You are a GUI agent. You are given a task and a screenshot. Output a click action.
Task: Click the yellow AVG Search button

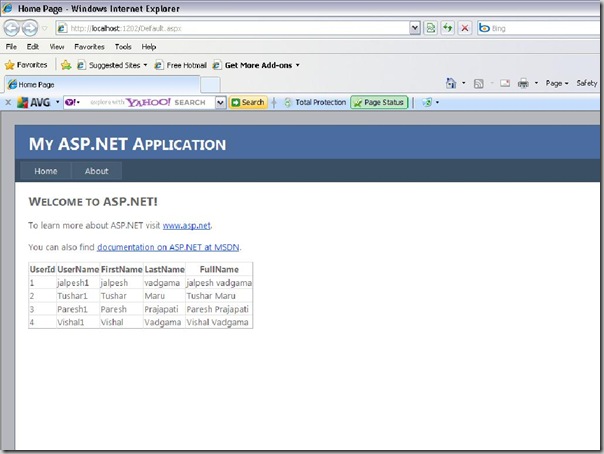pos(248,102)
